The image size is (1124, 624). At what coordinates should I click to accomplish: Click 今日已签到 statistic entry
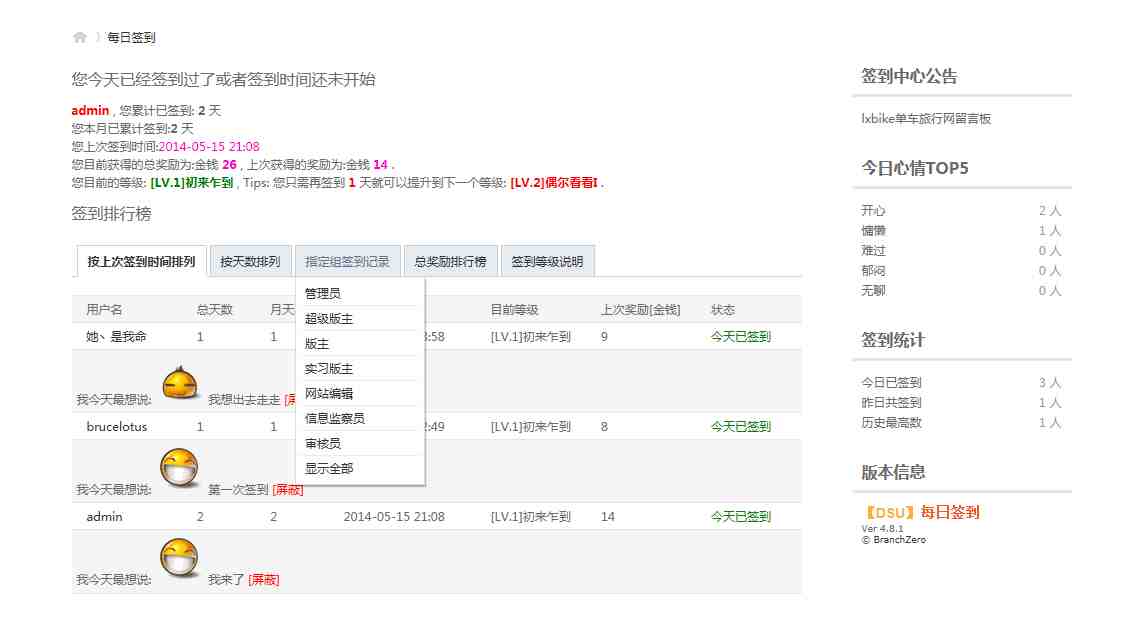coord(891,383)
